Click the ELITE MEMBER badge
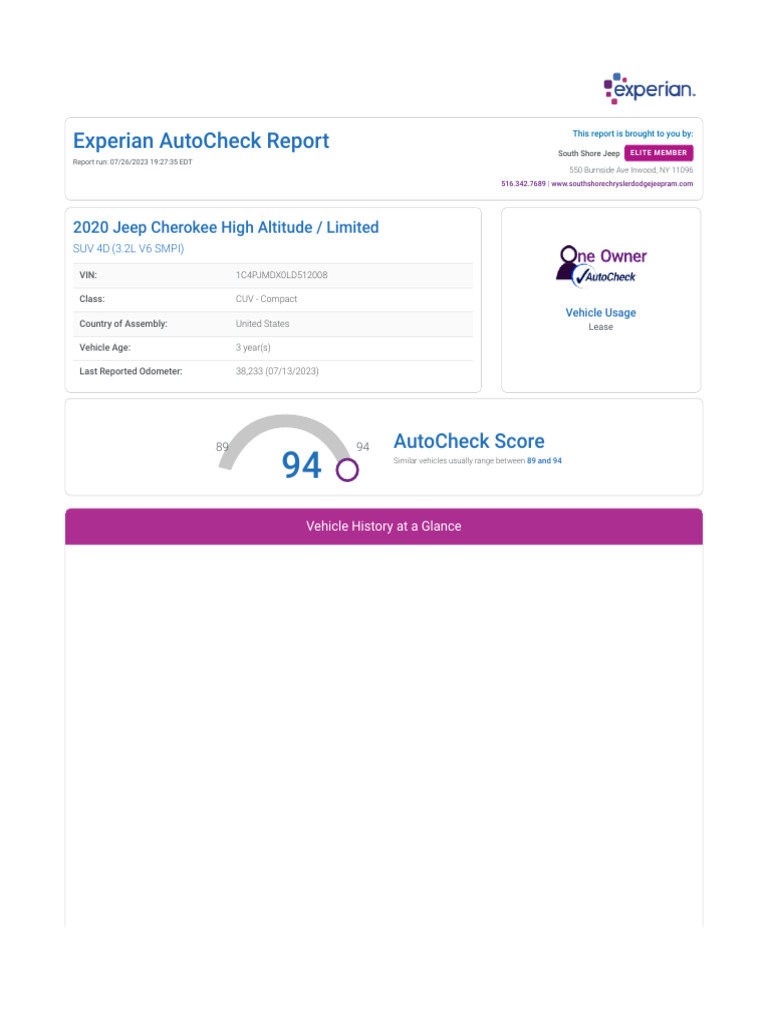Image resolution: width=768 pixels, height=1024 pixels. [x=658, y=153]
